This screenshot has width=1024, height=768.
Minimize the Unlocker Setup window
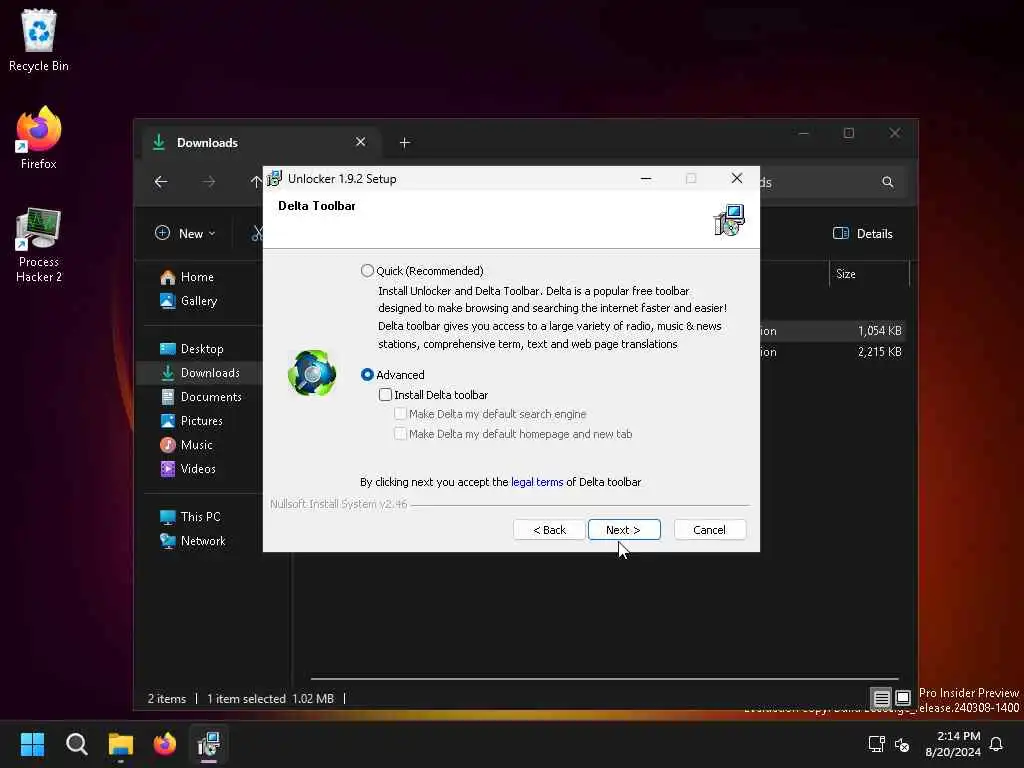[x=646, y=178]
